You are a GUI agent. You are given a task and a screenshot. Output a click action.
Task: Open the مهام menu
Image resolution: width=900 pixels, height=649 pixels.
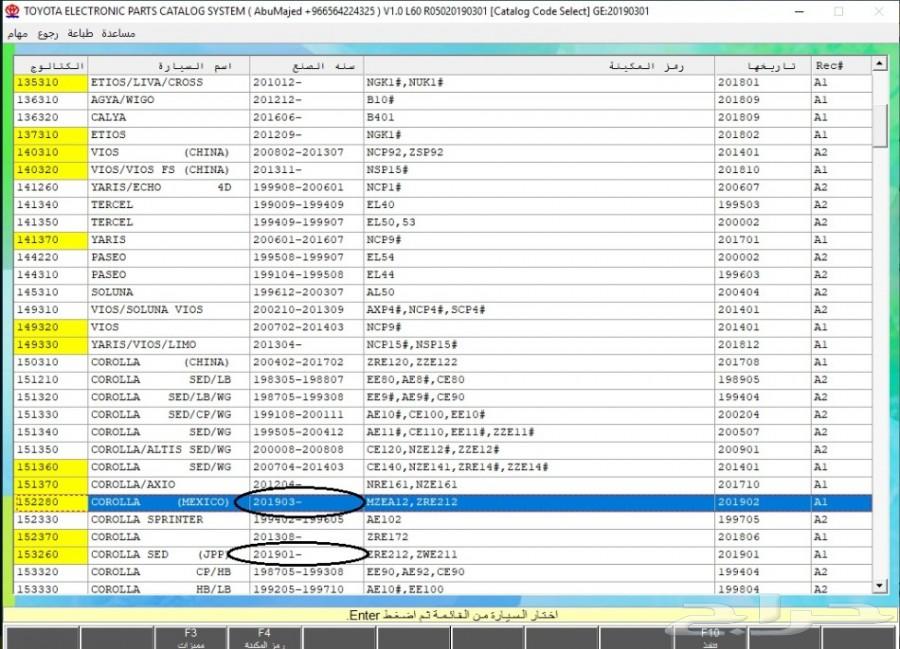(x=17, y=34)
